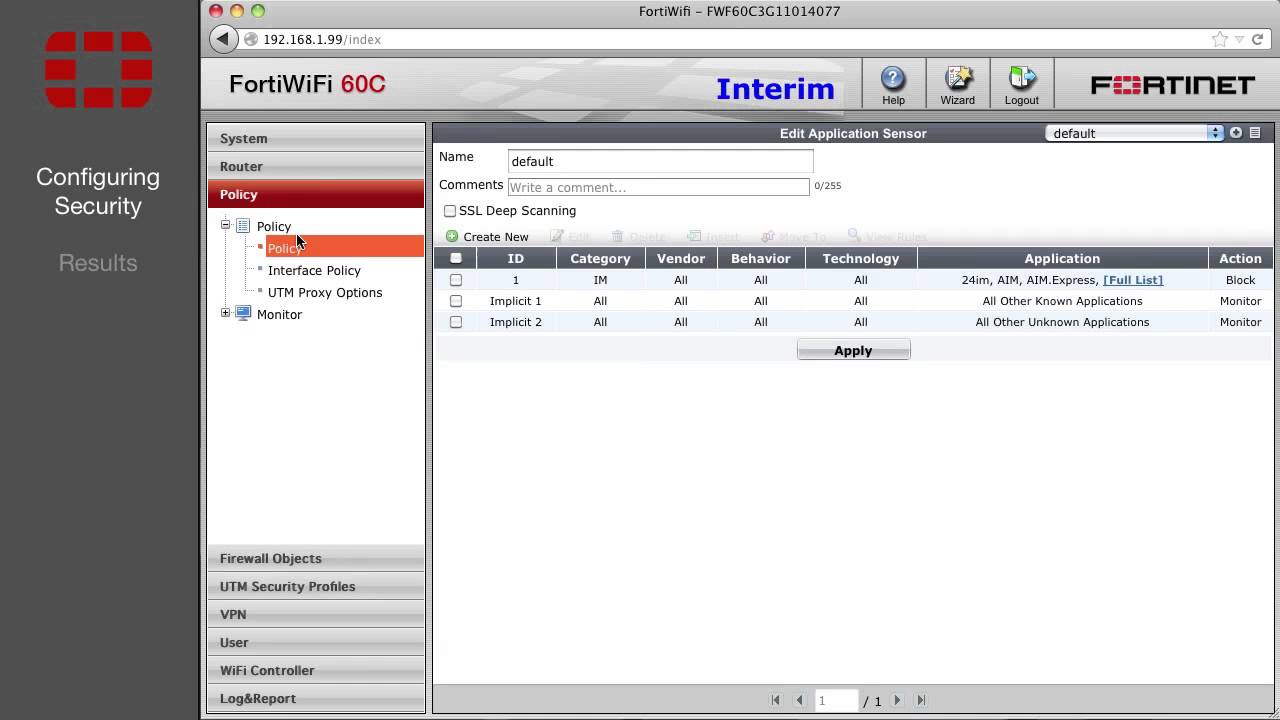1280x720 pixels.
Task: Check the row with ID 1
Action: [456, 280]
